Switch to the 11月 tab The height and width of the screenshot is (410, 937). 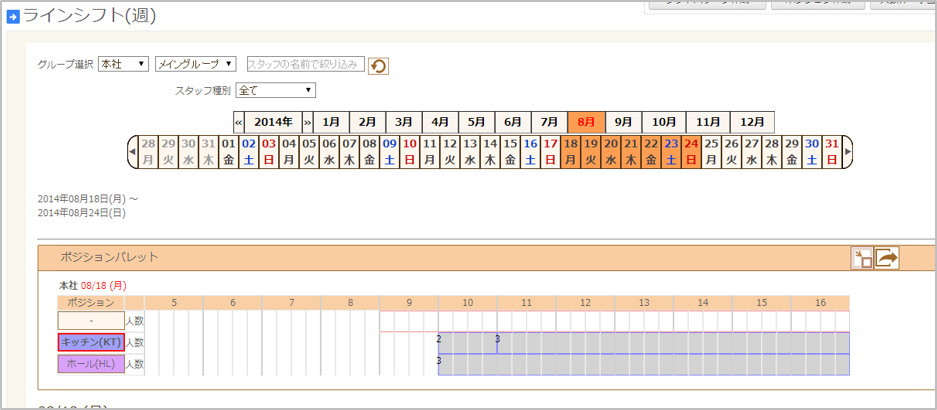click(708, 122)
